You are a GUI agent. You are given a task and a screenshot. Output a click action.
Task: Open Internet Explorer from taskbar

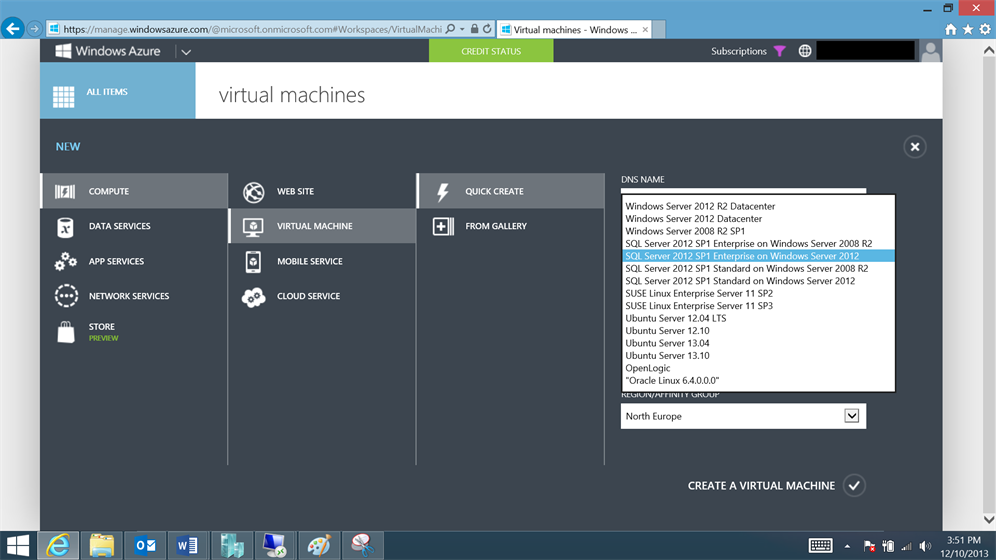tap(58, 545)
